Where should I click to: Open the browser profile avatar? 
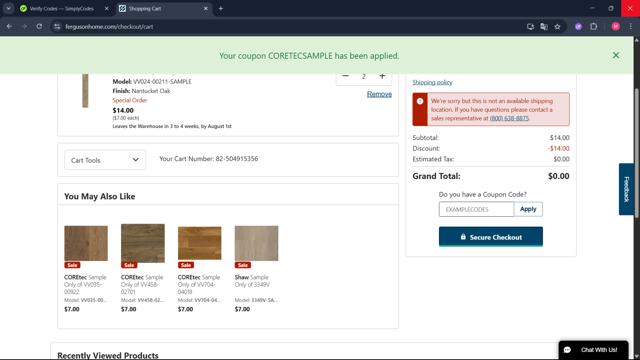pos(616,27)
